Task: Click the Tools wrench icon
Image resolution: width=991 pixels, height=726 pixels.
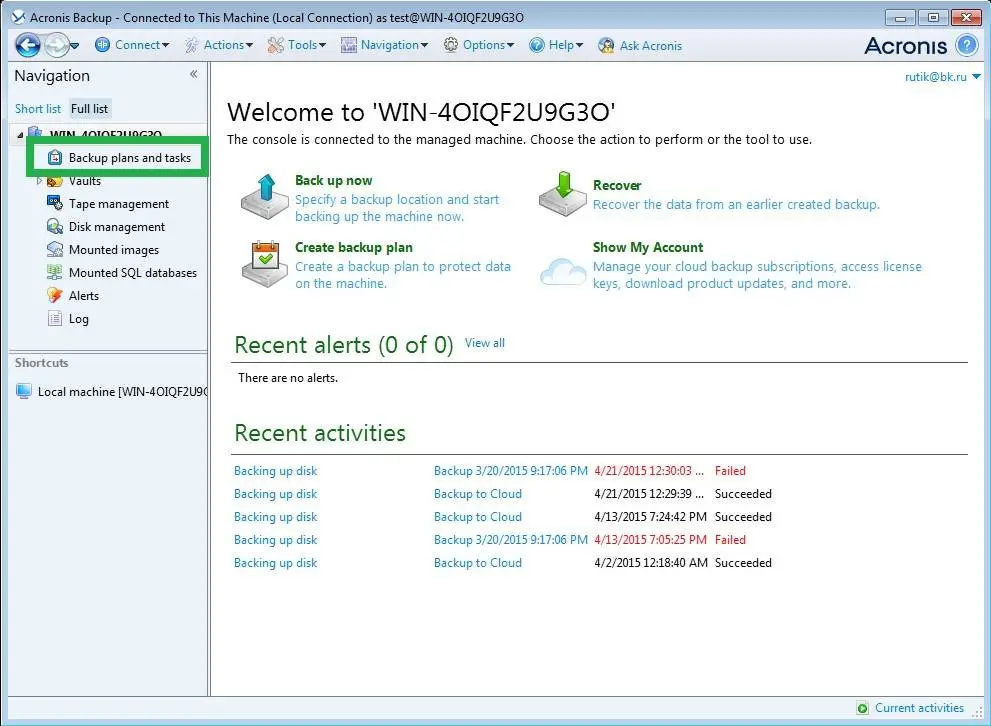Action: pyautogui.click(x=276, y=45)
